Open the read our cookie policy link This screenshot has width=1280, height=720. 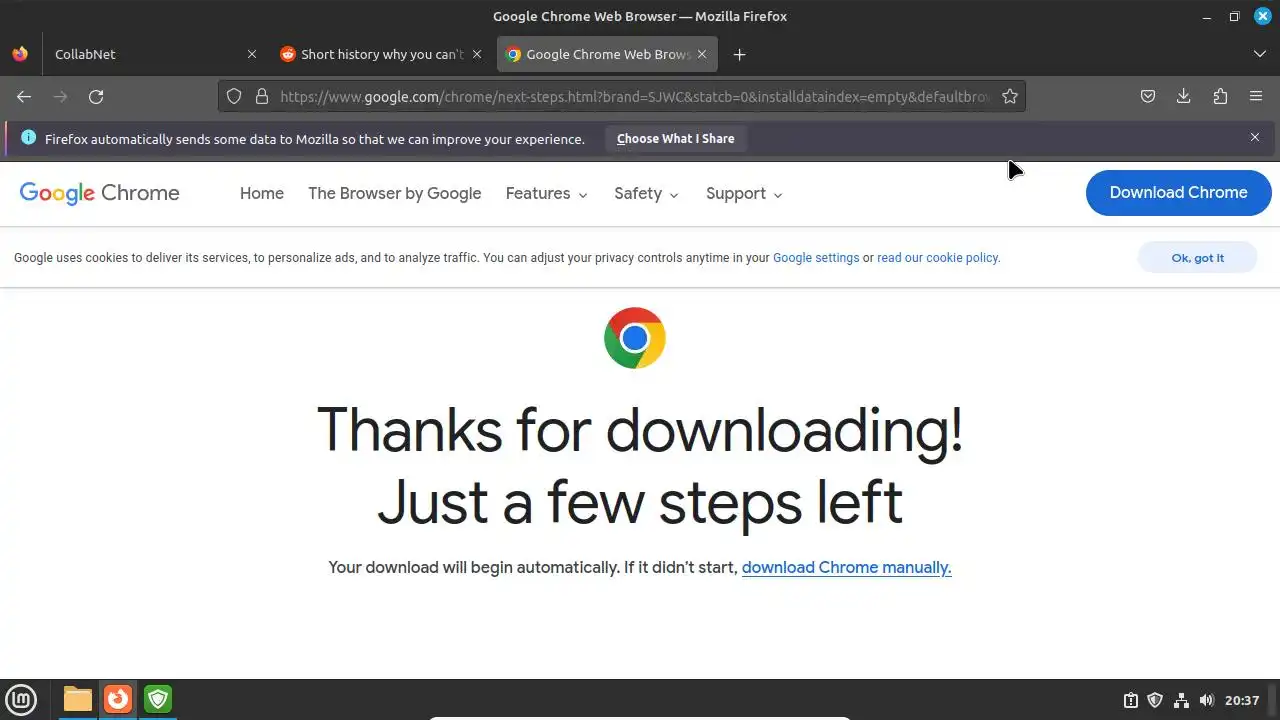pos(938,257)
